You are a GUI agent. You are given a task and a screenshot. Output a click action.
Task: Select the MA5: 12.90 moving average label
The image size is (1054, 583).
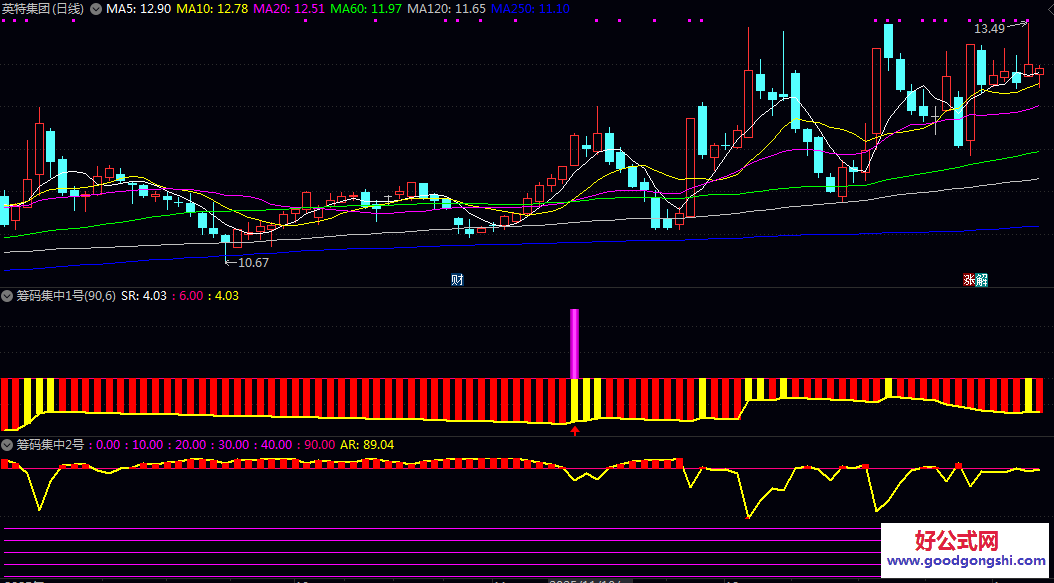[138, 9]
